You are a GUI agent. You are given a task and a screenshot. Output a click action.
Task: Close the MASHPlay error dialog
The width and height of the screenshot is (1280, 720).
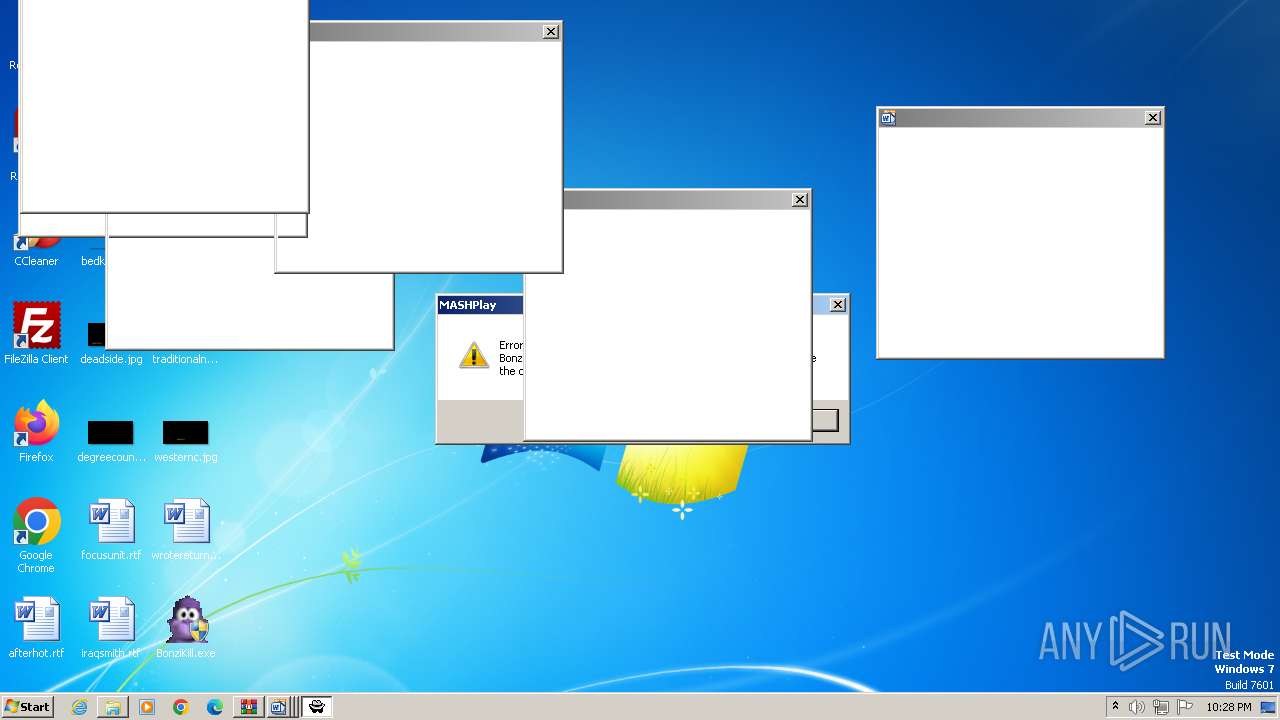tap(838, 305)
